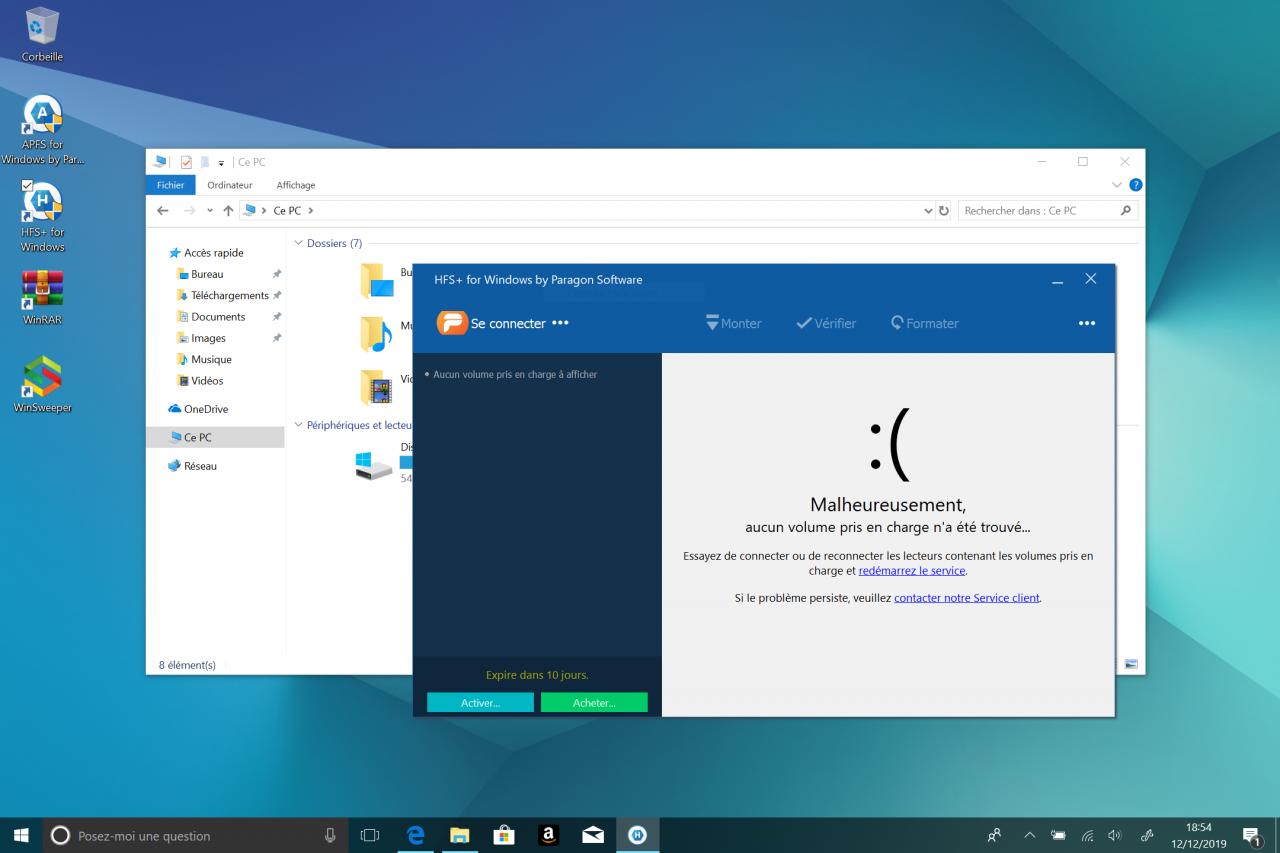Viewport: 1280px width, 853px height.
Task: Switch to the Ordinateur ribbon tab
Action: 230,185
